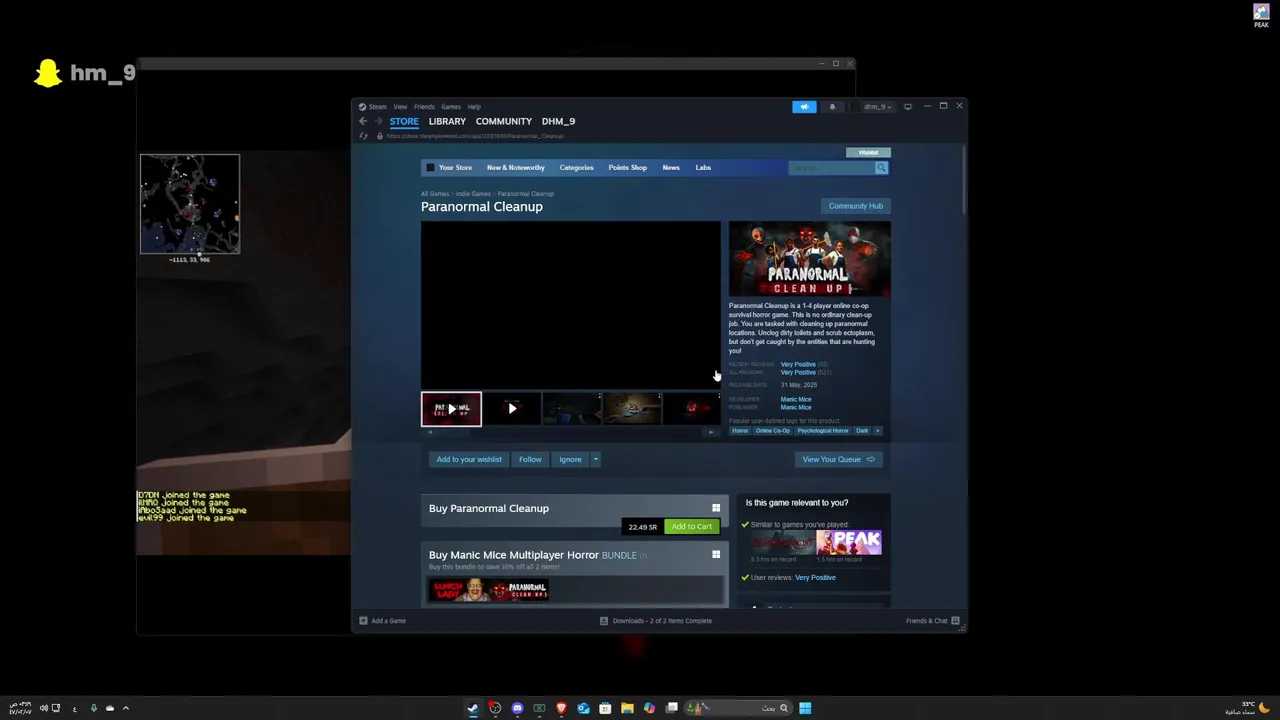1280x720 pixels.
Task: Click the PEAK similar game thumbnail
Action: pyautogui.click(x=848, y=542)
